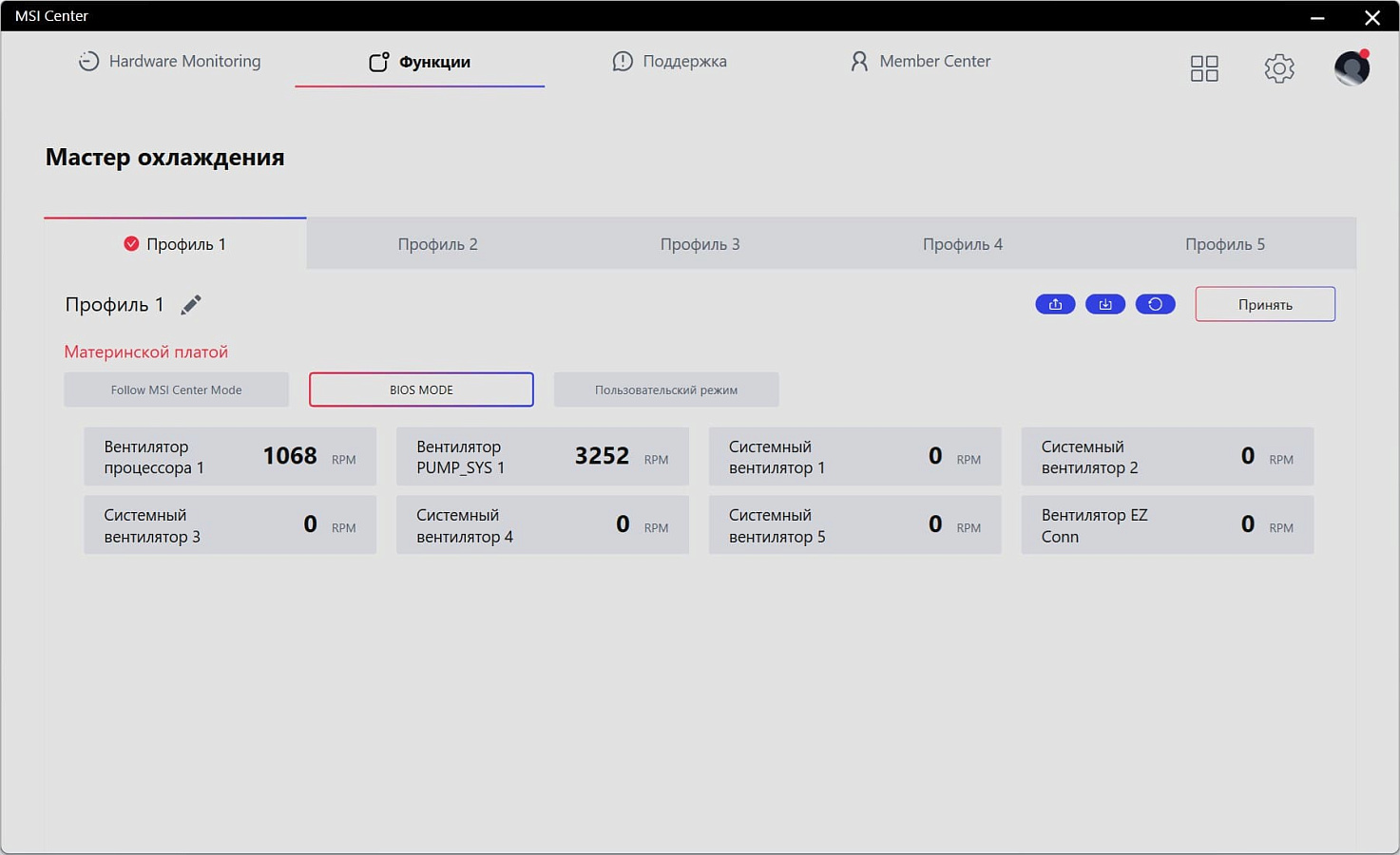The width and height of the screenshot is (1400, 855).
Task: Click the Hardware Monitoring clock icon
Action: coord(88,62)
